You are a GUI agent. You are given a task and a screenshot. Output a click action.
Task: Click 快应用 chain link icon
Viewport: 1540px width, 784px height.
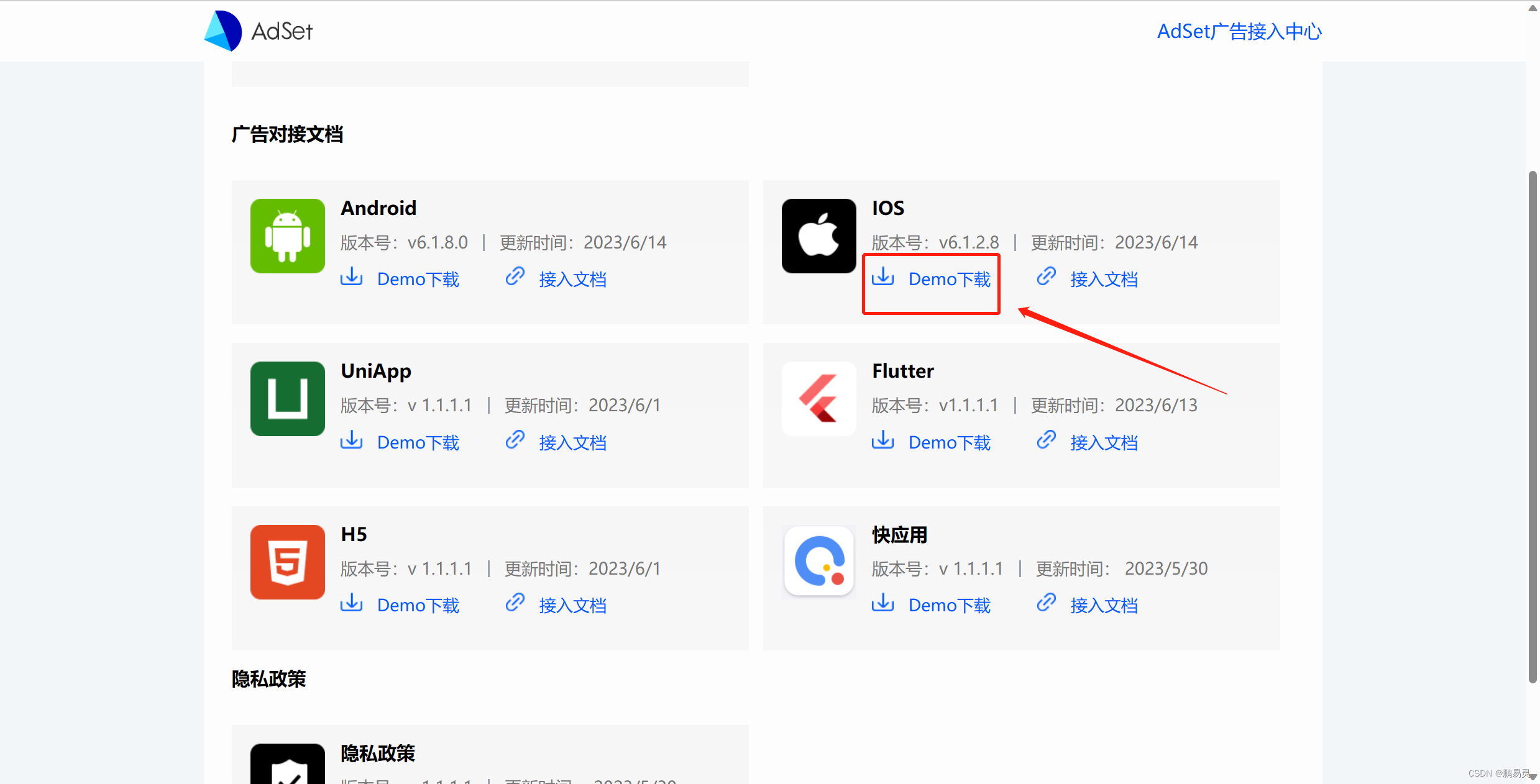[x=1047, y=603]
